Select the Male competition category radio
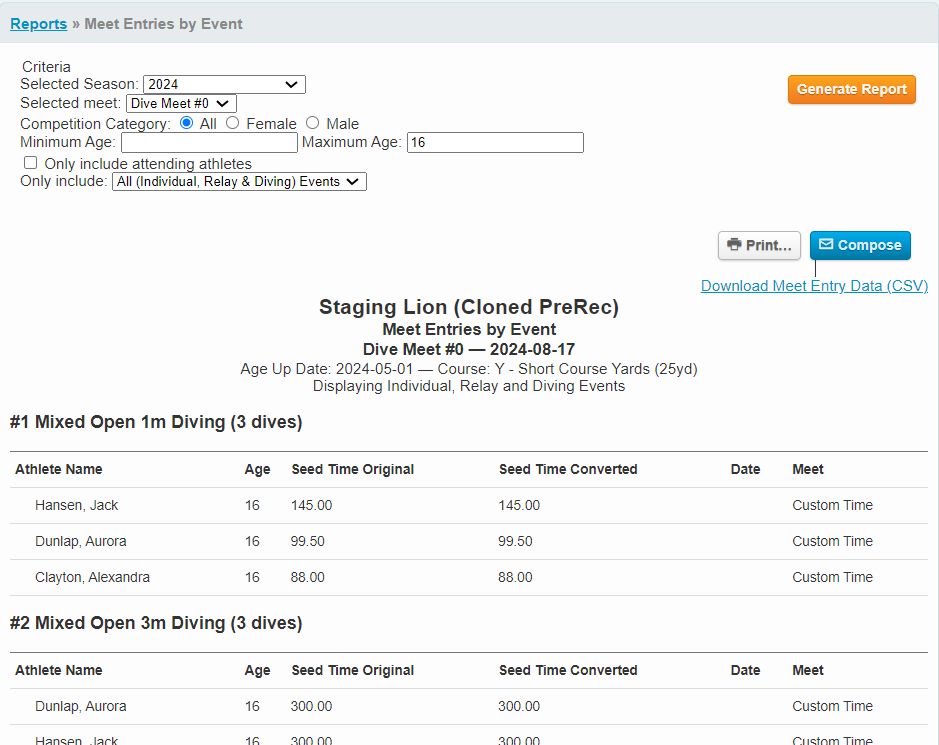Image resolution: width=939 pixels, height=745 pixels. pyautogui.click(x=313, y=123)
